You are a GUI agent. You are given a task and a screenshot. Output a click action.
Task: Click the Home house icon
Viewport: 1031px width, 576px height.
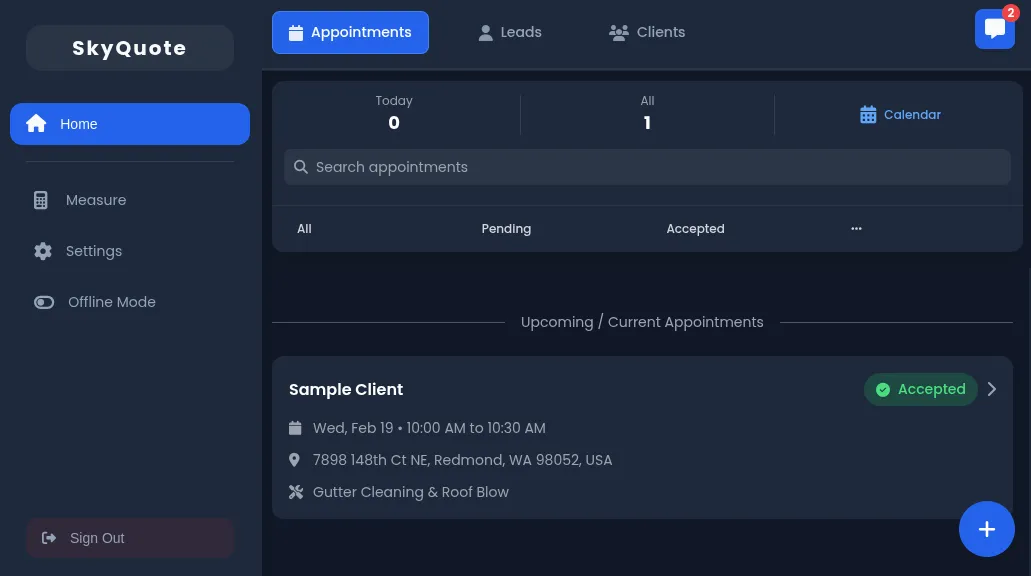36,123
